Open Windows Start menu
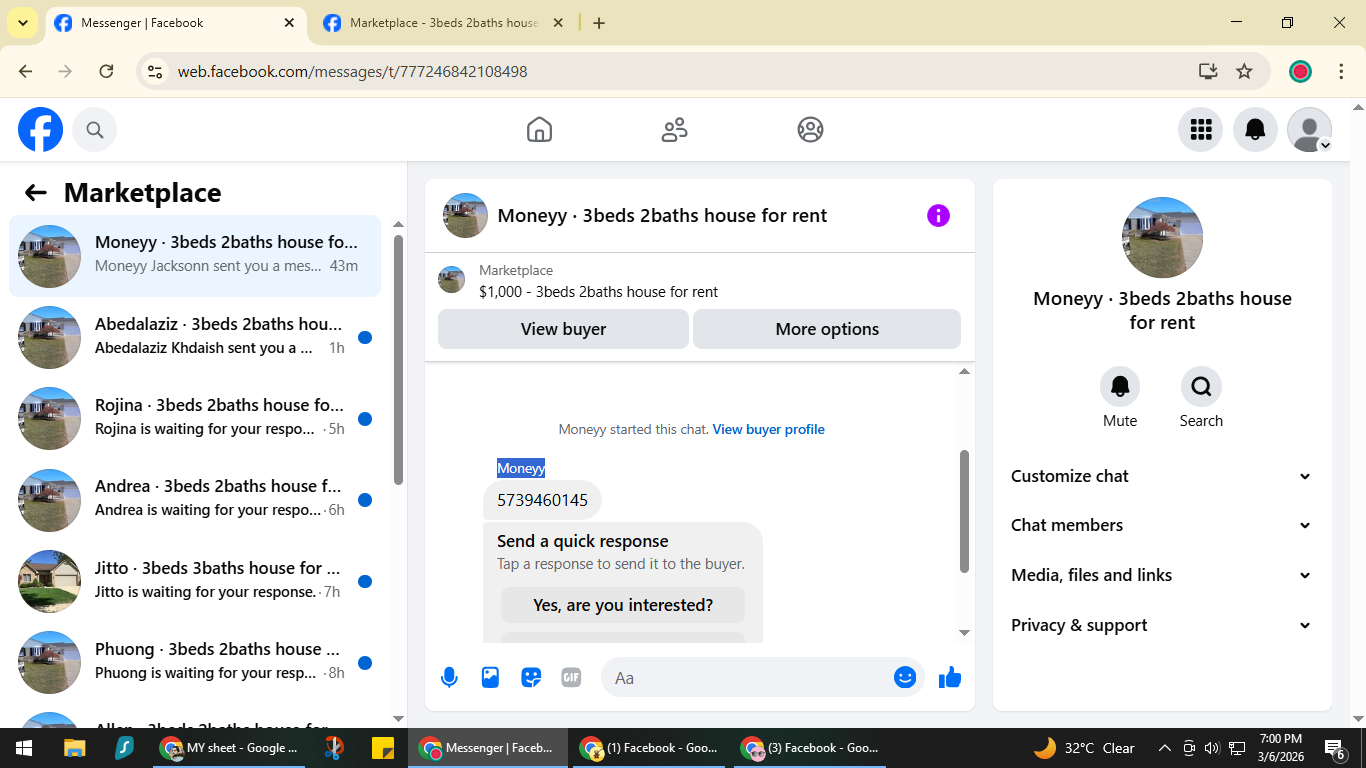Image resolution: width=1366 pixels, height=768 pixels. point(24,748)
